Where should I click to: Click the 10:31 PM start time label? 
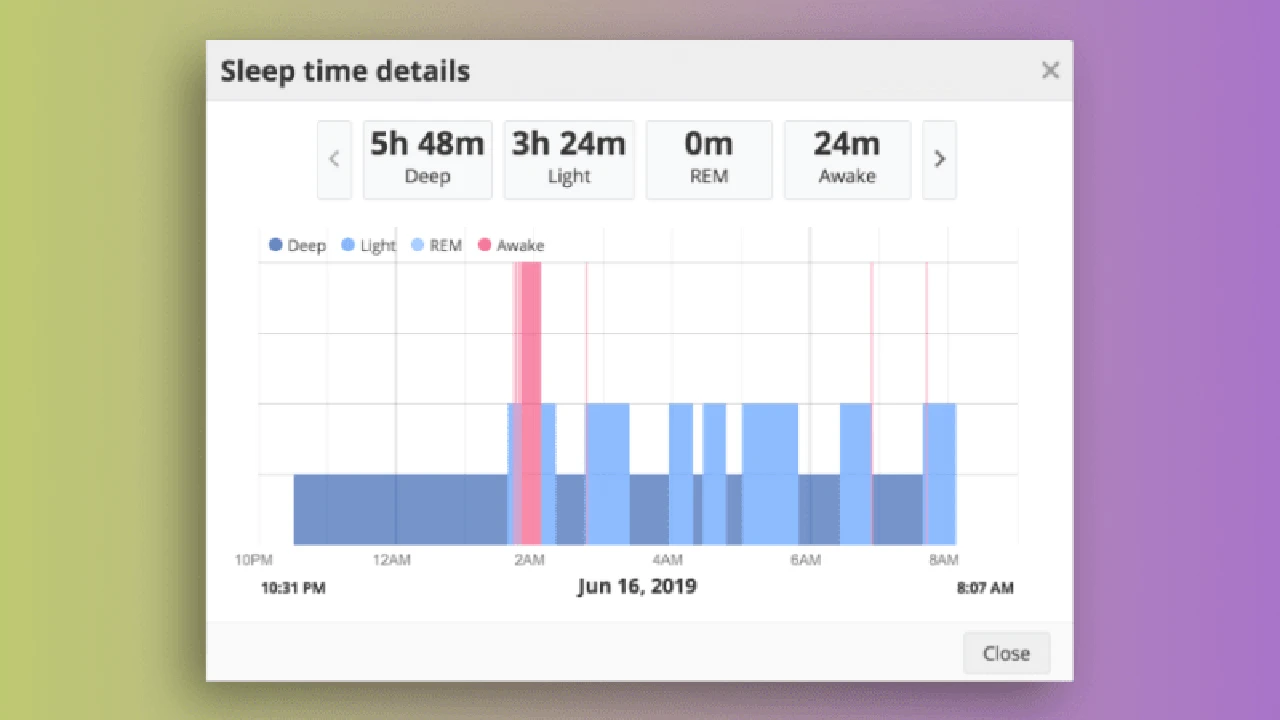click(293, 588)
